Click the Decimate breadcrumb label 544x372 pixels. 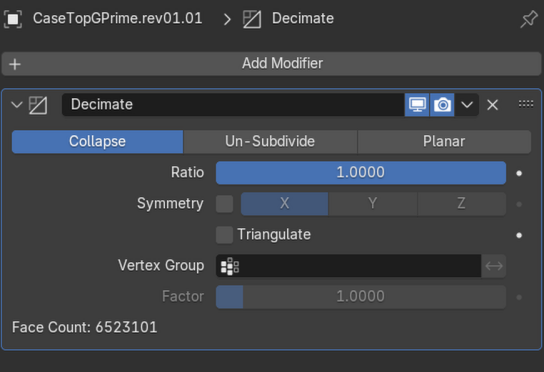(303, 18)
